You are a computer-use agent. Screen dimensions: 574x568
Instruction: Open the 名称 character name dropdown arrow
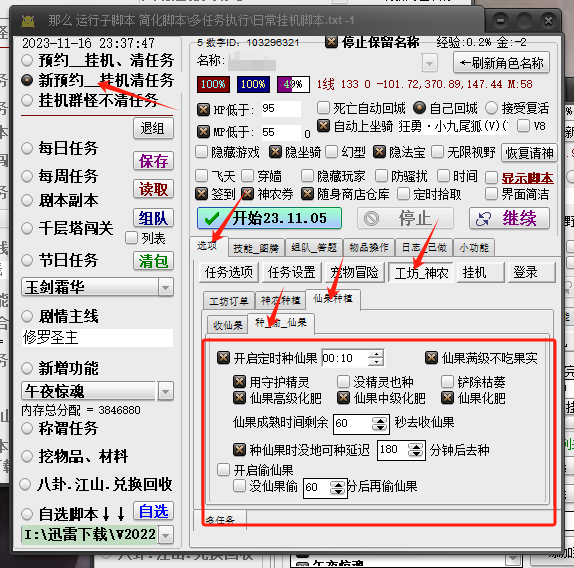(x=429, y=63)
